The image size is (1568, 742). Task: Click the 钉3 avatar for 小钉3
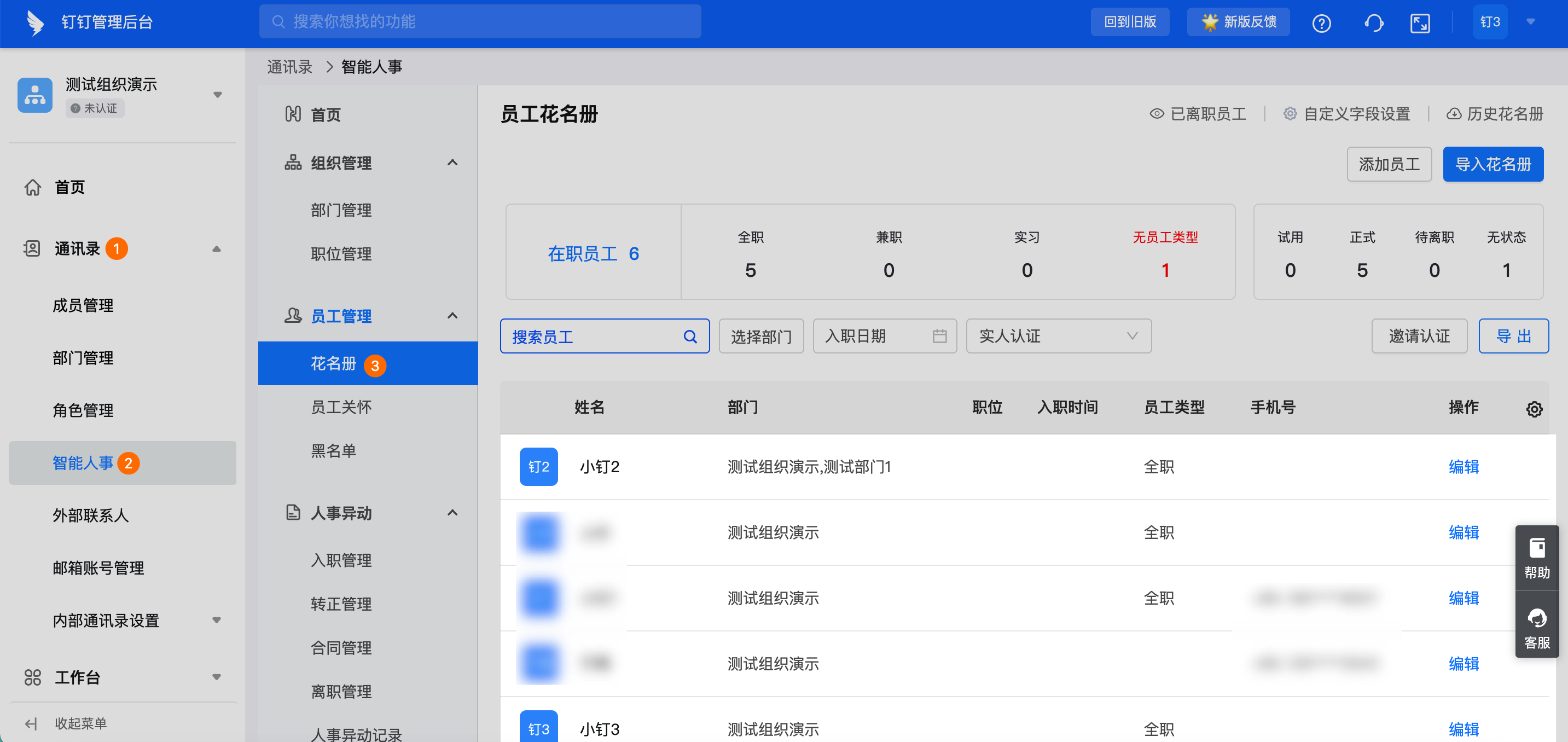point(539,727)
